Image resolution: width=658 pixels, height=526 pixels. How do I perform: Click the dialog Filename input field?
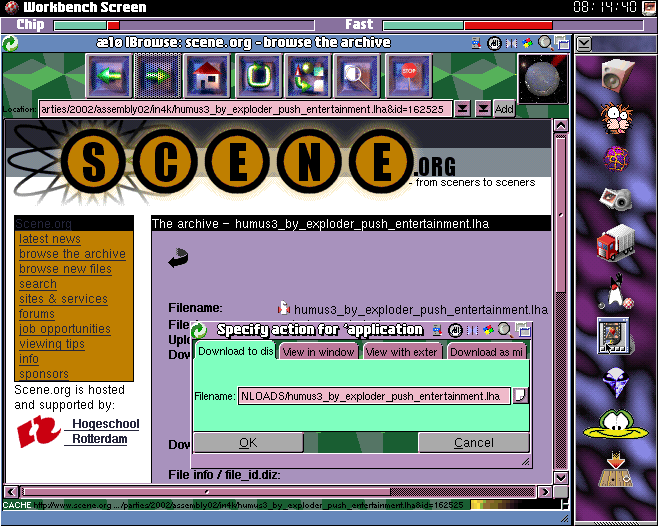pos(374,396)
